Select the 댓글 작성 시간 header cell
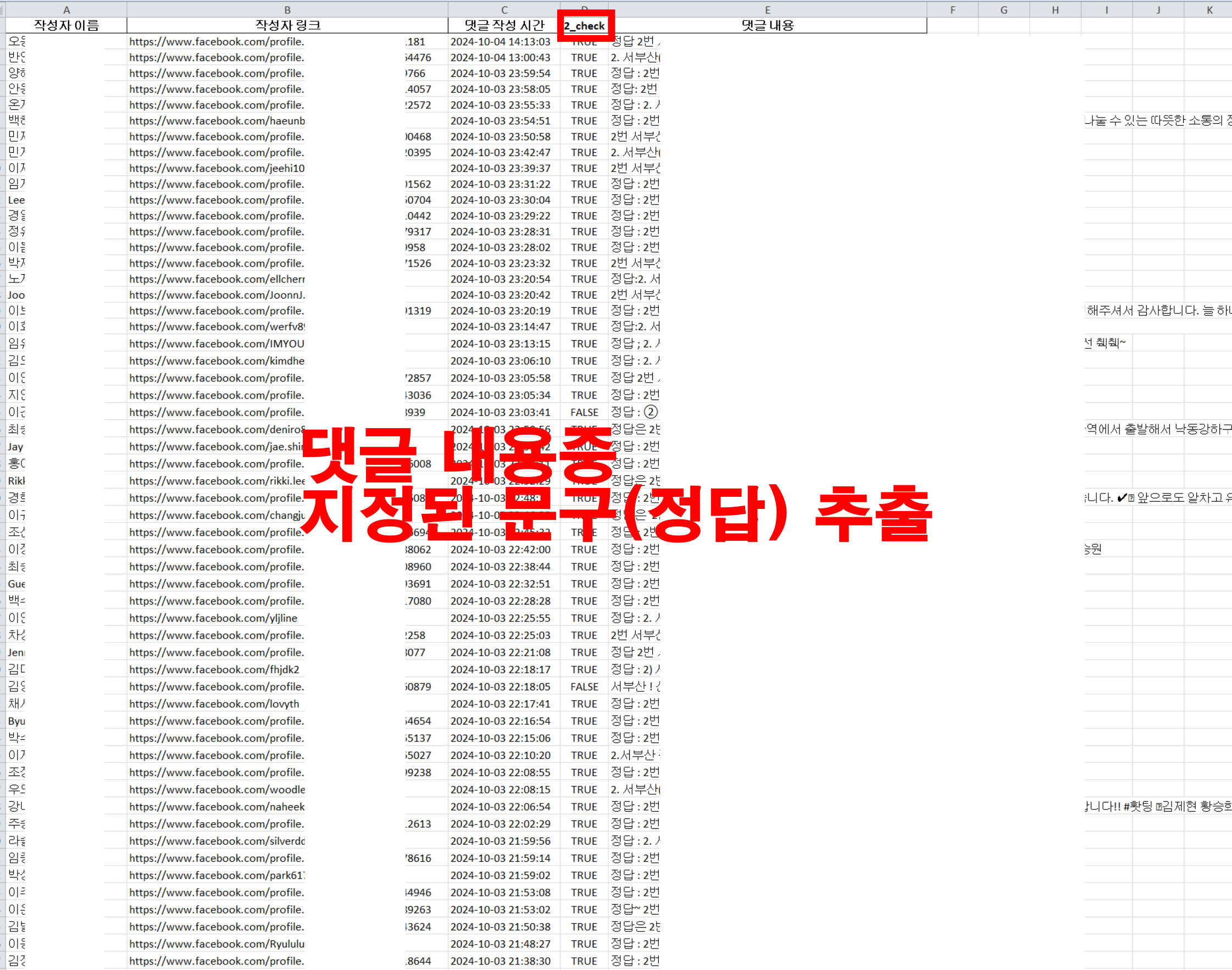Image resolution: width=1232 pixels, height=970 pixels. (x=503, y=26)
